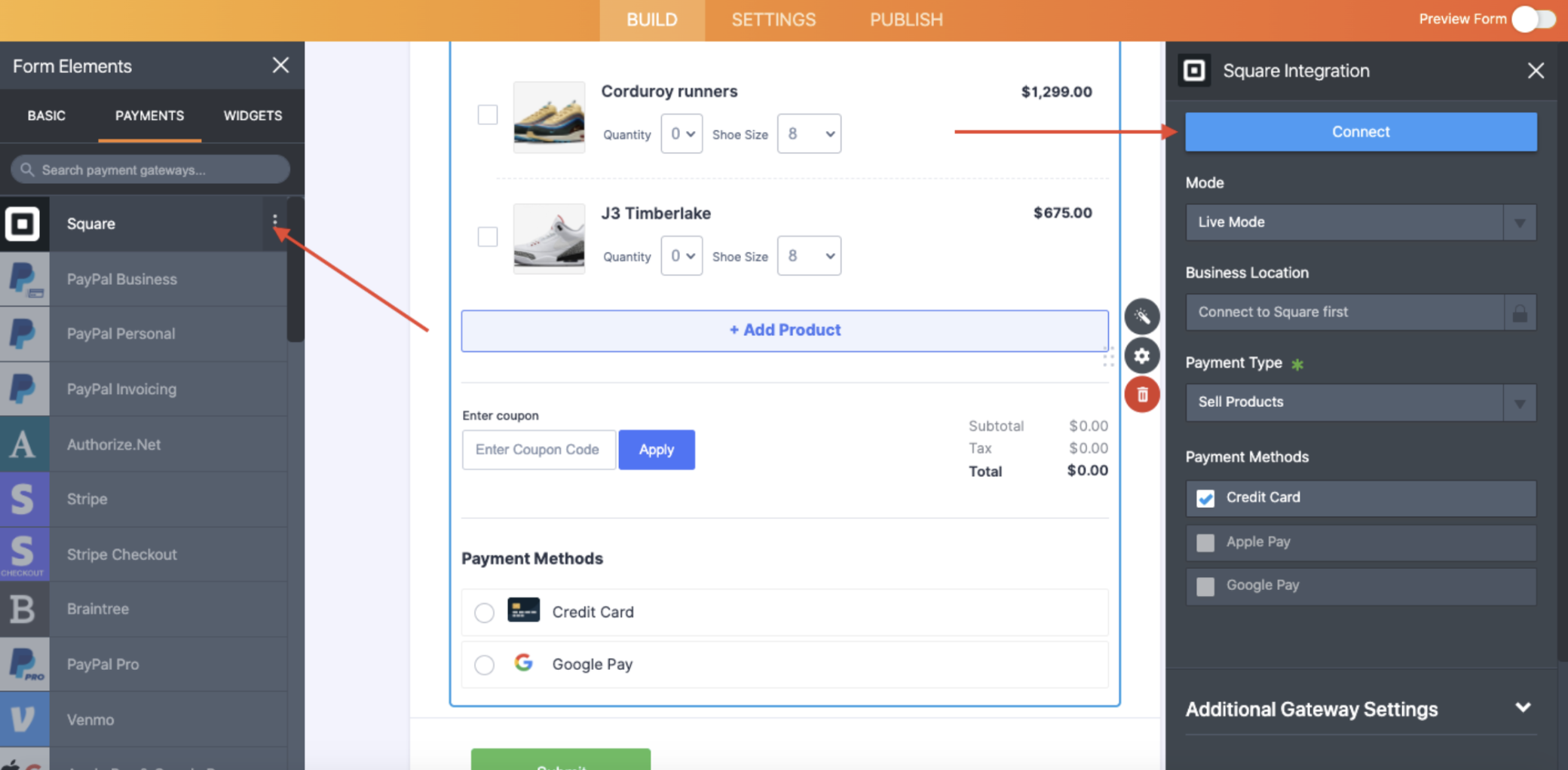Select the Stripe payment gateway icon
The image size is (1568, 770).
(x=23, y=499)
